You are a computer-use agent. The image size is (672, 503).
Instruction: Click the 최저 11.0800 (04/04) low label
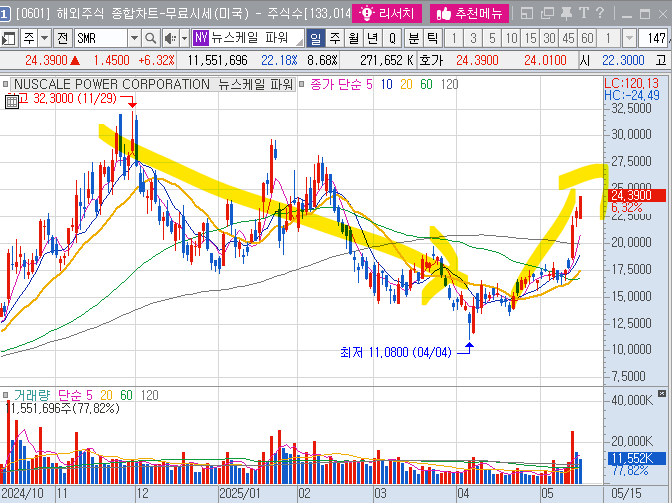pos(396,352)
